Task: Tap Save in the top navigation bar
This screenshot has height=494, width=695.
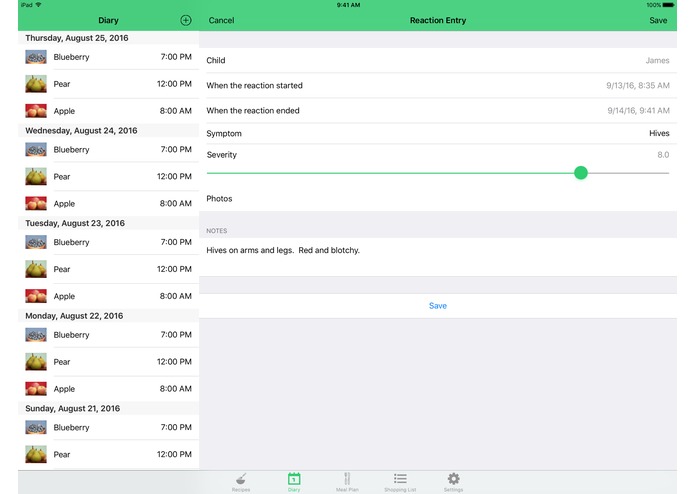Action: [x=658, y=20]
